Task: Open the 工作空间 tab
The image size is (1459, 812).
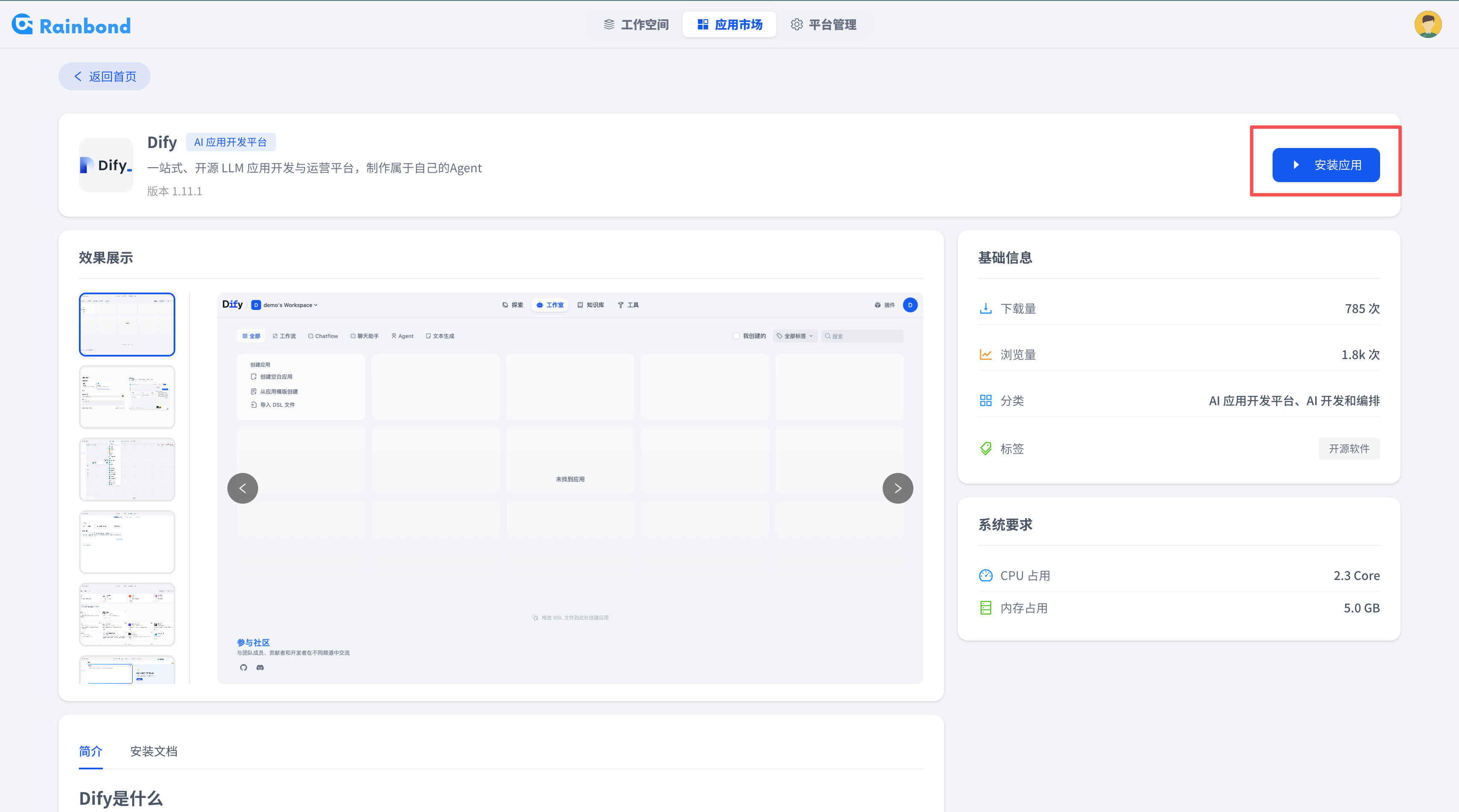Action: pos(636,24)
